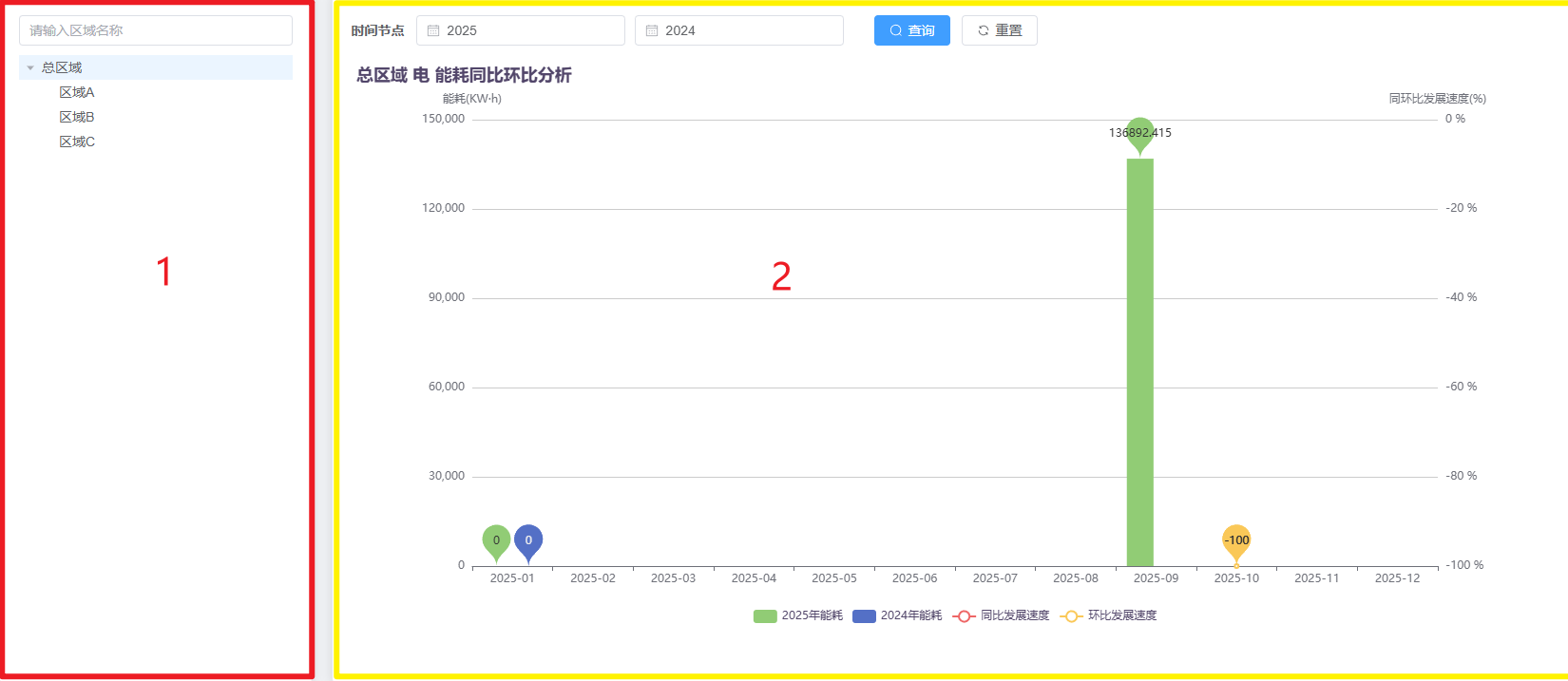Toggle the 同比发展速度 legend series
The image size is (1568, 681).
(1001, 615)
